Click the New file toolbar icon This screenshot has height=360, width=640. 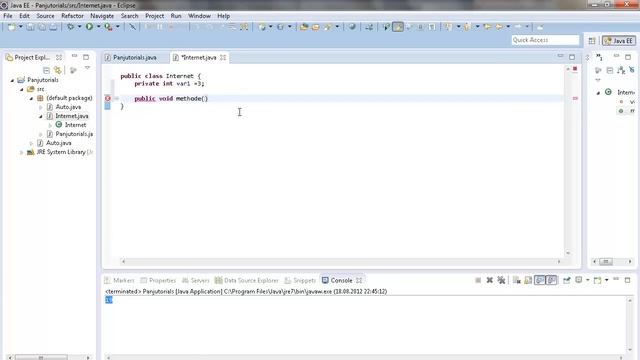coord(11,27)
